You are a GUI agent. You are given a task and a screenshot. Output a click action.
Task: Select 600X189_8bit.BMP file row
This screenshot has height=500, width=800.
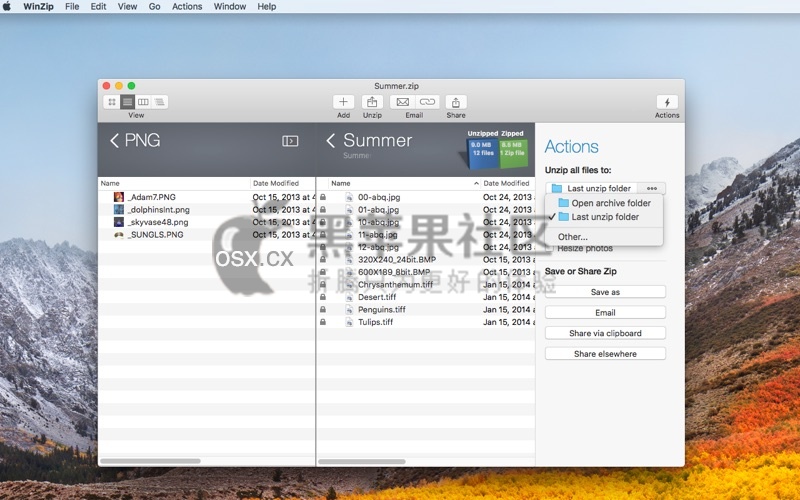point(426,272)
